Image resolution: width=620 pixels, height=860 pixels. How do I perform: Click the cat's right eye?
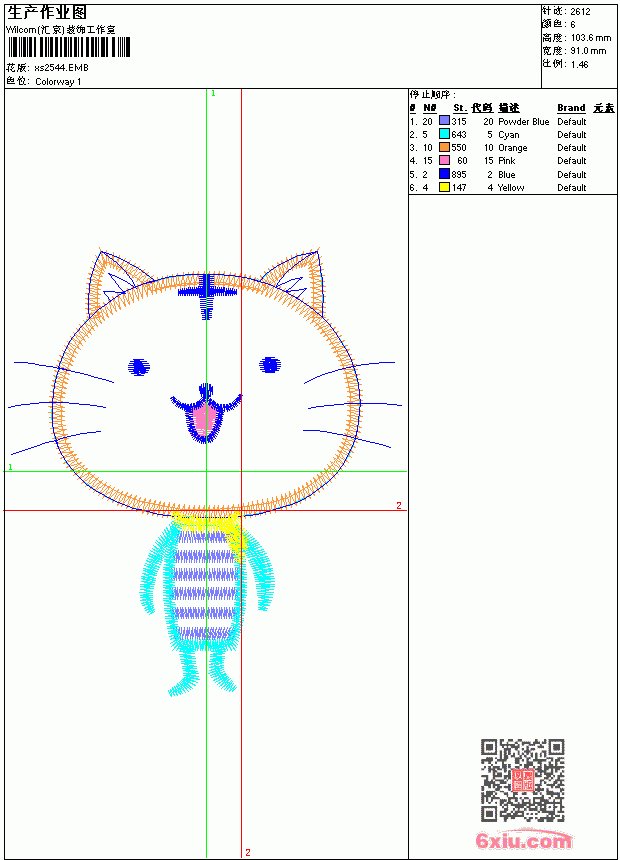[270, 364]
